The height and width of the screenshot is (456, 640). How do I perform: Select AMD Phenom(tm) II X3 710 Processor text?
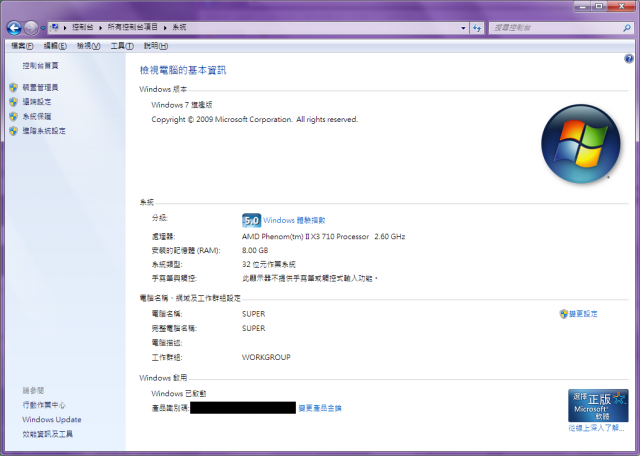click(x=305, y=236)
